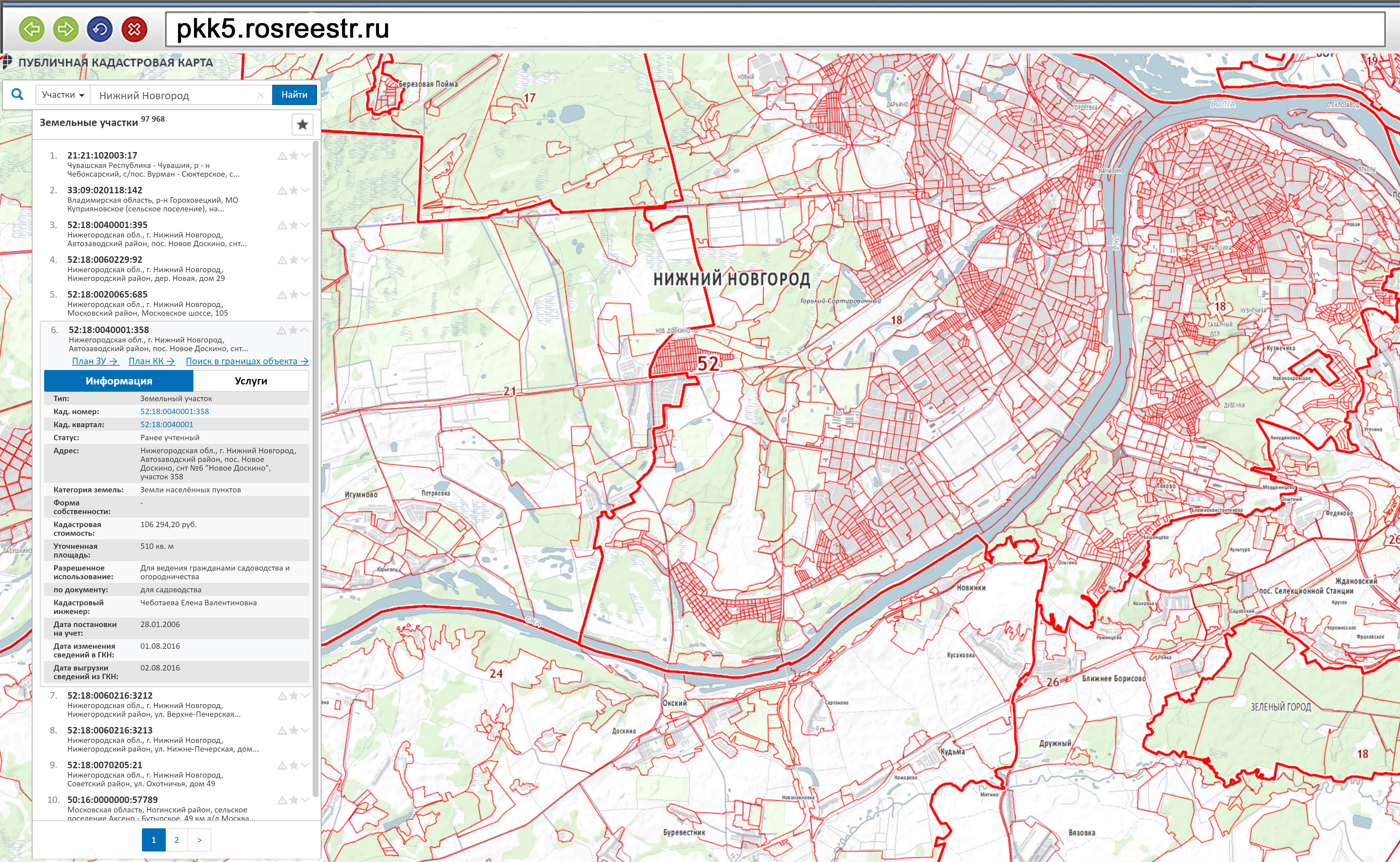Clear the search field with the X

[x=260, y=95]
